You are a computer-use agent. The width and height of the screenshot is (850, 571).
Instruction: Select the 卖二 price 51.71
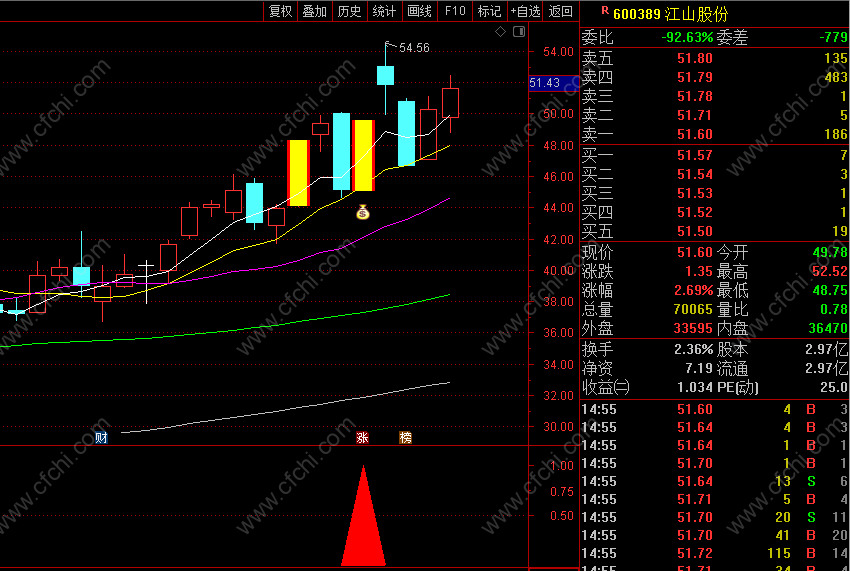click(x=694, y=115)
